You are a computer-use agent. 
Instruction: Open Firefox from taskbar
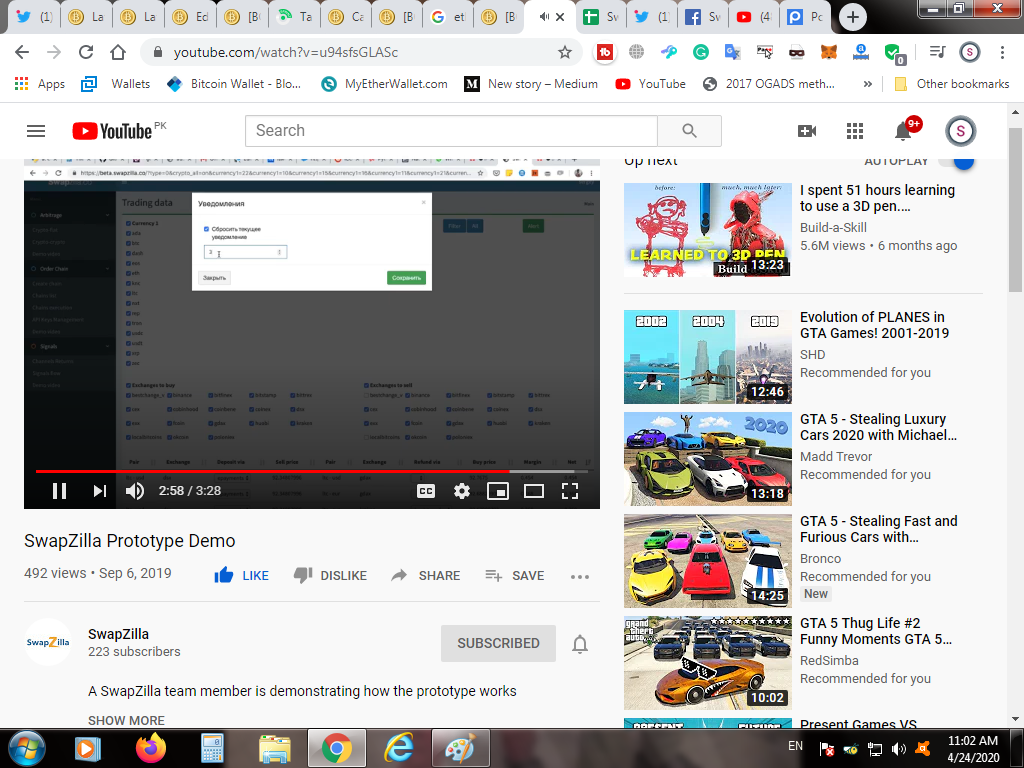[x=151, y=748]
